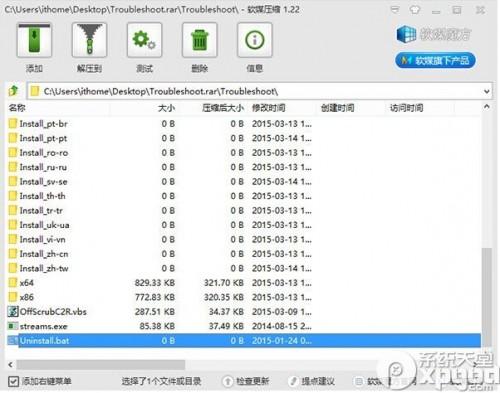Image resolution: width=500 pixels, height=393 pixels.
Task: Click the x86 folder icon
Action: coord(13,297)
